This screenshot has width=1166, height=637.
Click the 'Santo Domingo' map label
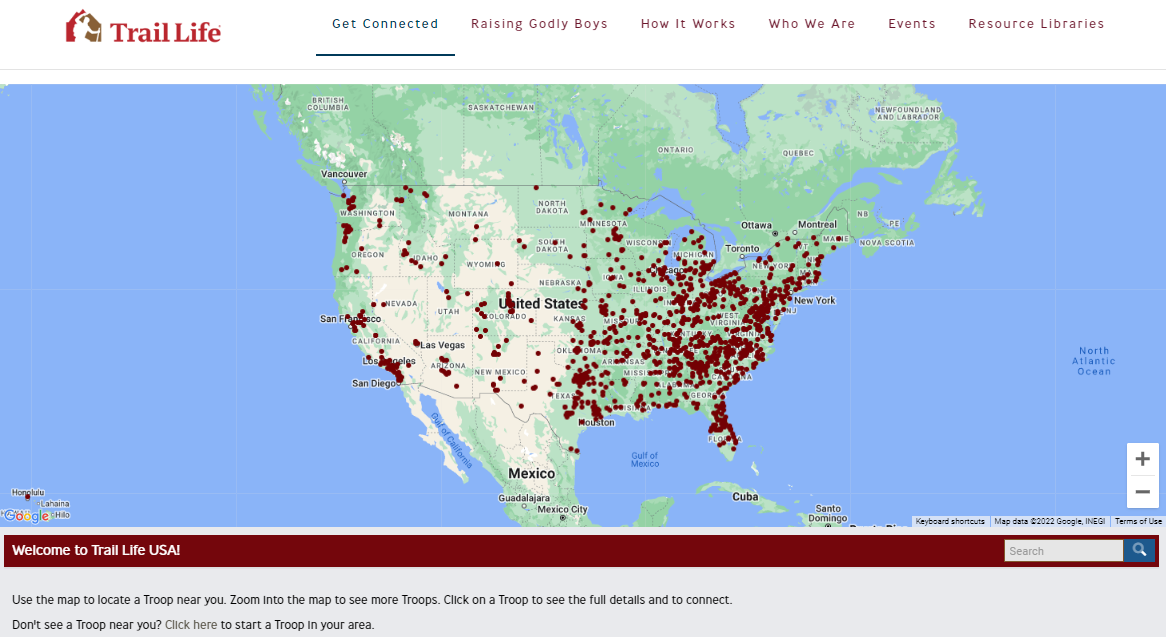[828, 513]
